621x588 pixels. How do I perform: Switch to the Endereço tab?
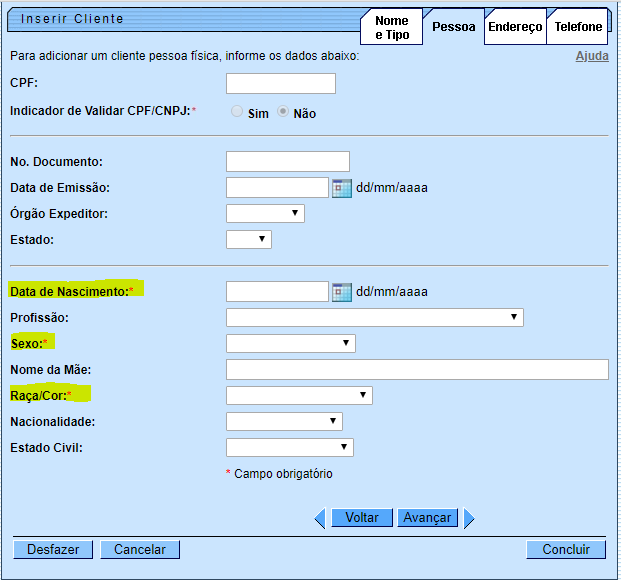pyautogui.click(x=515, y=27)
